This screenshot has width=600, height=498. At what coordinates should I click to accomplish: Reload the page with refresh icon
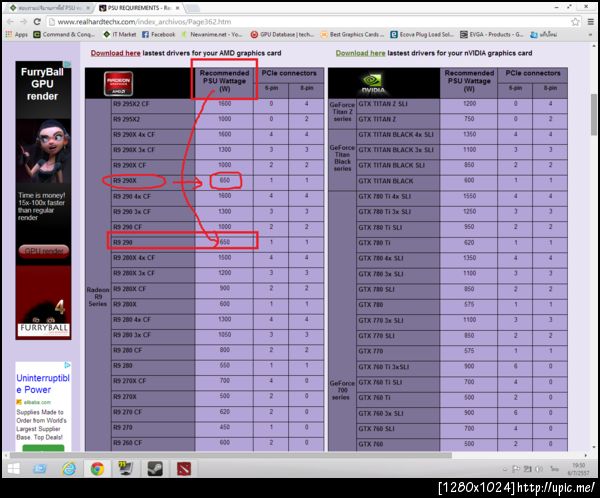[x=37, y=22]
